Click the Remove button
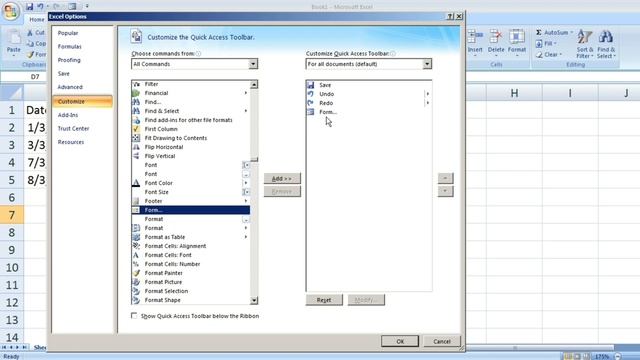 pyautogui.click(x=282, y=191)
